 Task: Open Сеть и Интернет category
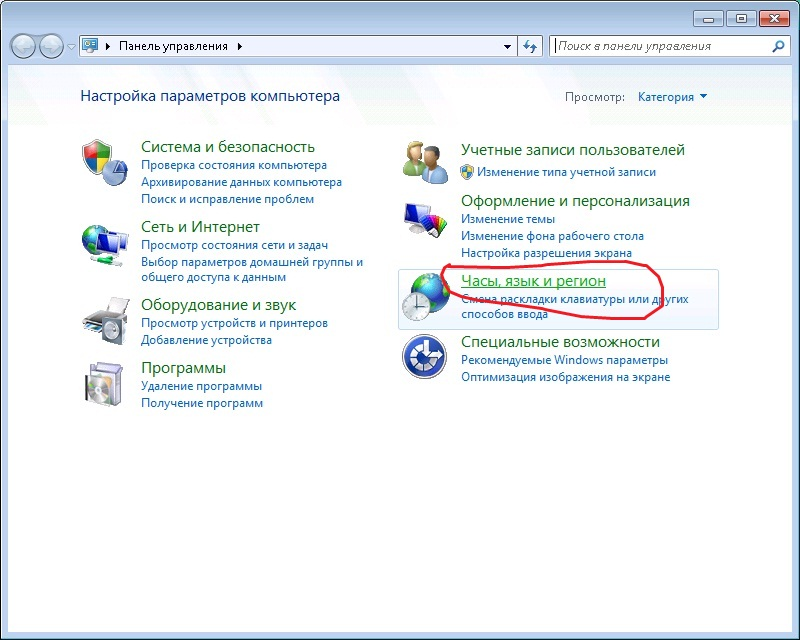tap(200, 227)
